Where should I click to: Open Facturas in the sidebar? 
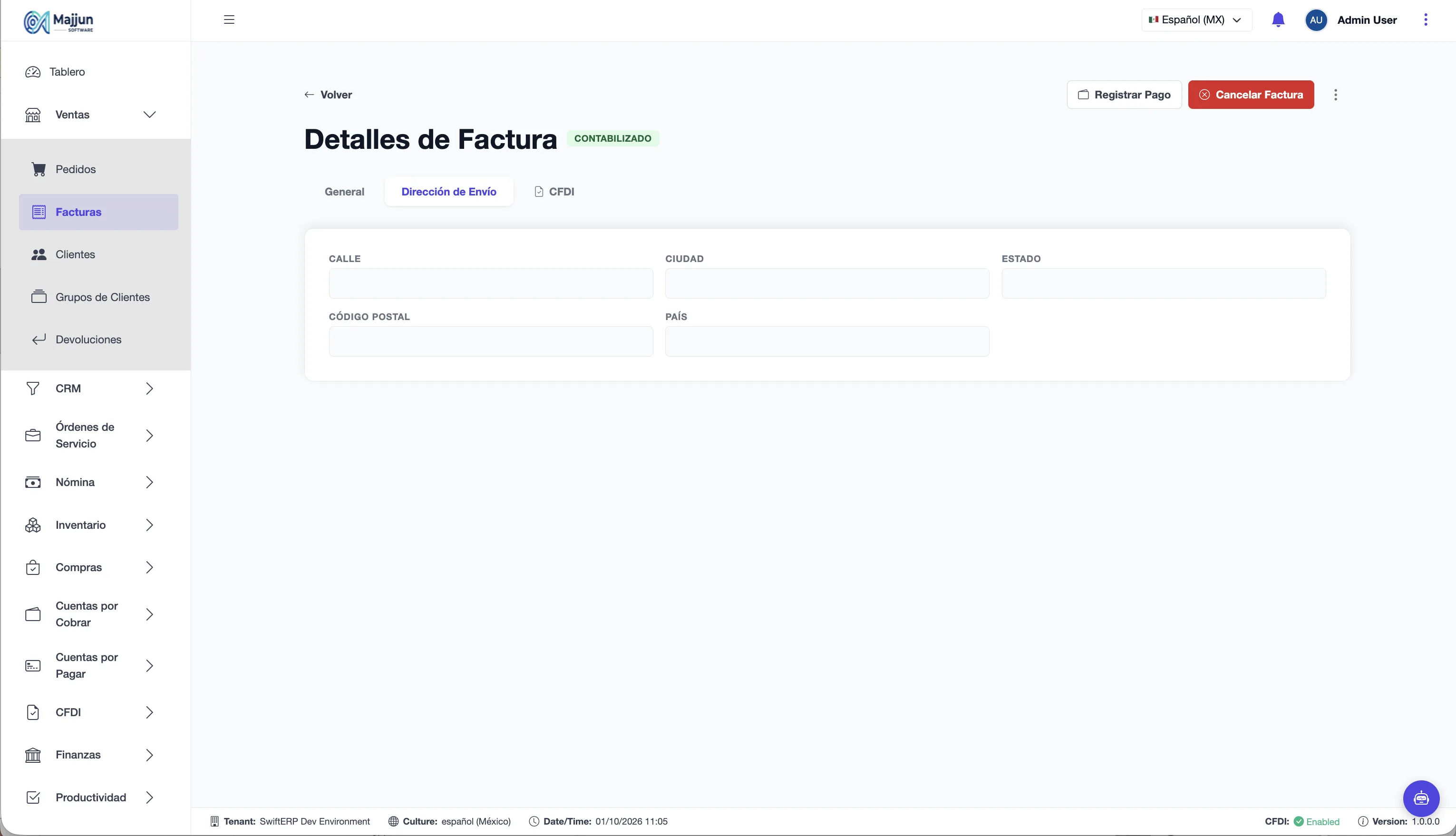(99, 212)
